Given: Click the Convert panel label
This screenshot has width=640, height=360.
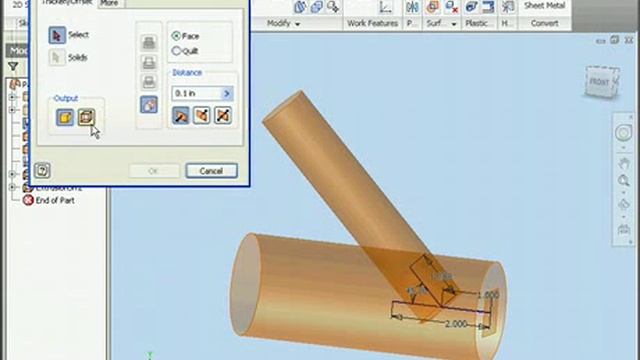Looking at the screenshot, I should click(544, 23).
